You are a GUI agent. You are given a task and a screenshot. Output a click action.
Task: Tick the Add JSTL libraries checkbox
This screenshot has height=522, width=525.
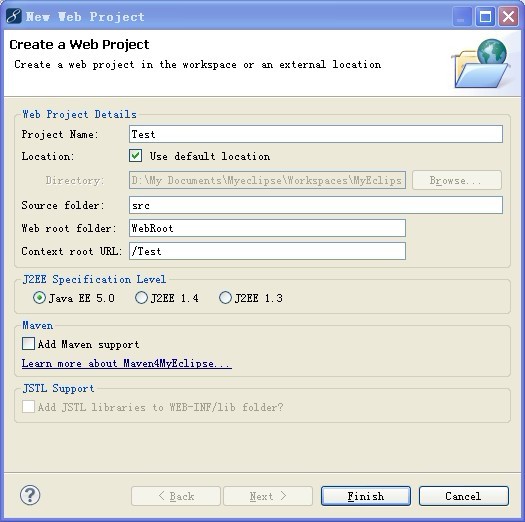(x=28, y=406)
